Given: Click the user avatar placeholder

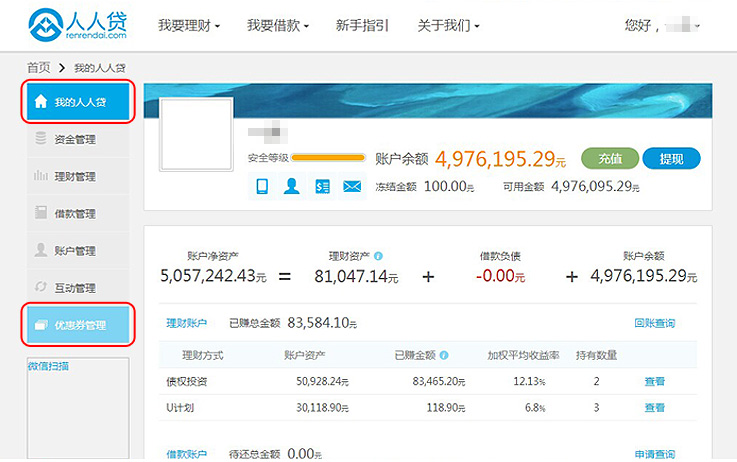Looking at the screenshot, I should pyautogui.click(x=196, y=134).
